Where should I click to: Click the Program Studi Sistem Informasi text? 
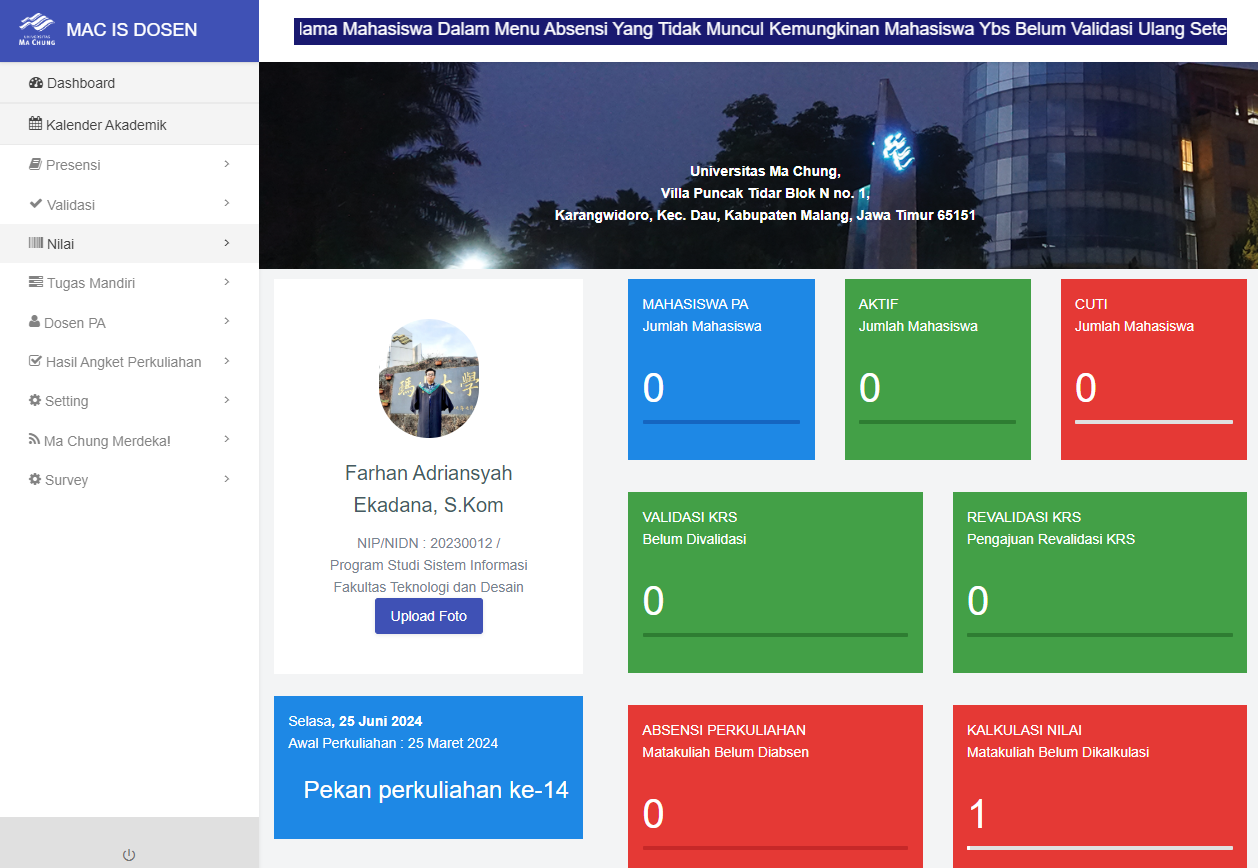click(429, 565)
